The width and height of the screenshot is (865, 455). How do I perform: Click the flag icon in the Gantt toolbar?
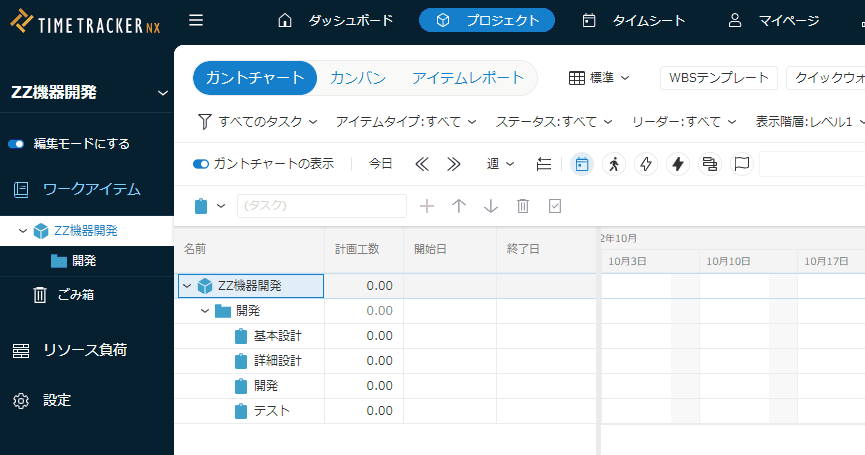(741, 164)
